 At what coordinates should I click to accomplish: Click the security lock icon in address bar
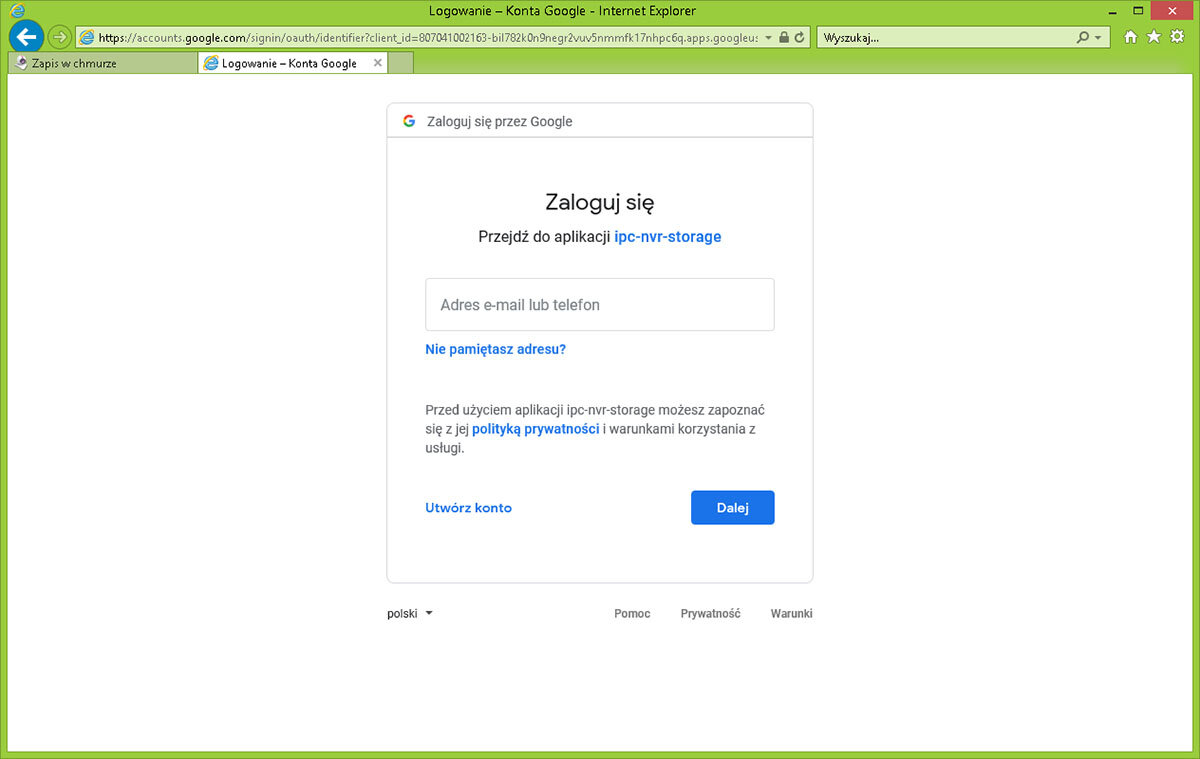point(784,37)
